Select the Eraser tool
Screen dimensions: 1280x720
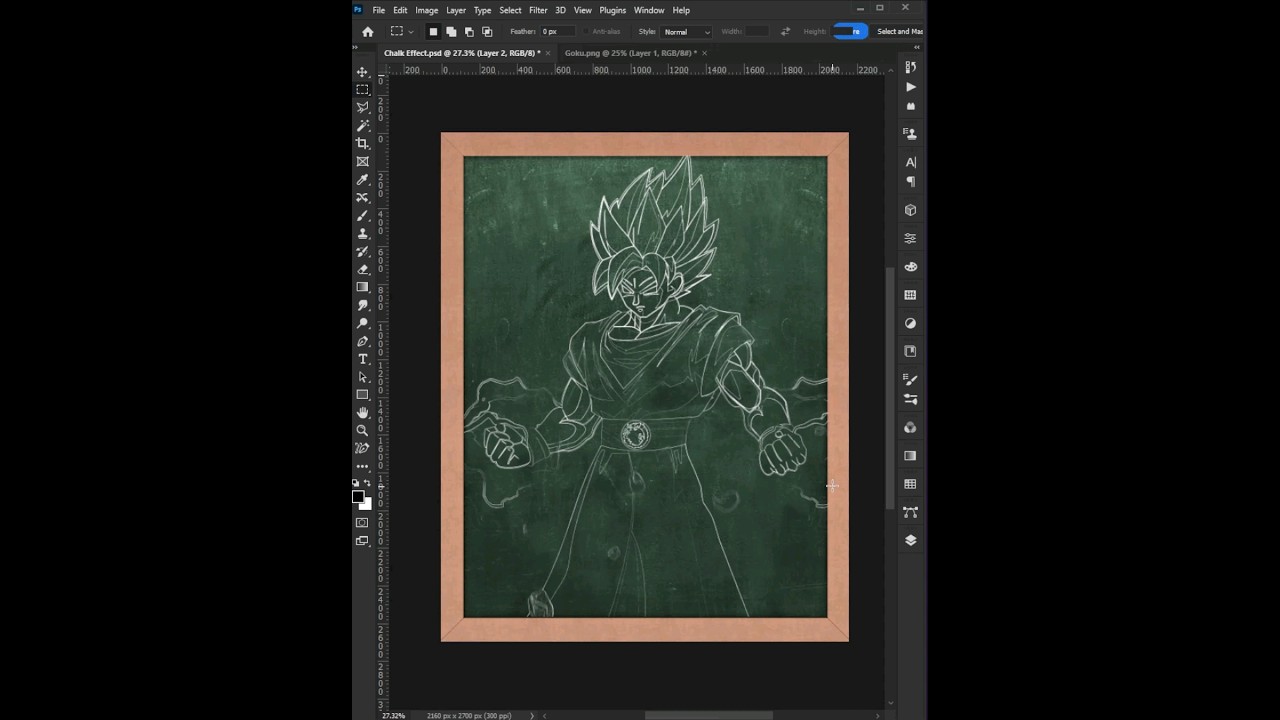tap(362, 270)
